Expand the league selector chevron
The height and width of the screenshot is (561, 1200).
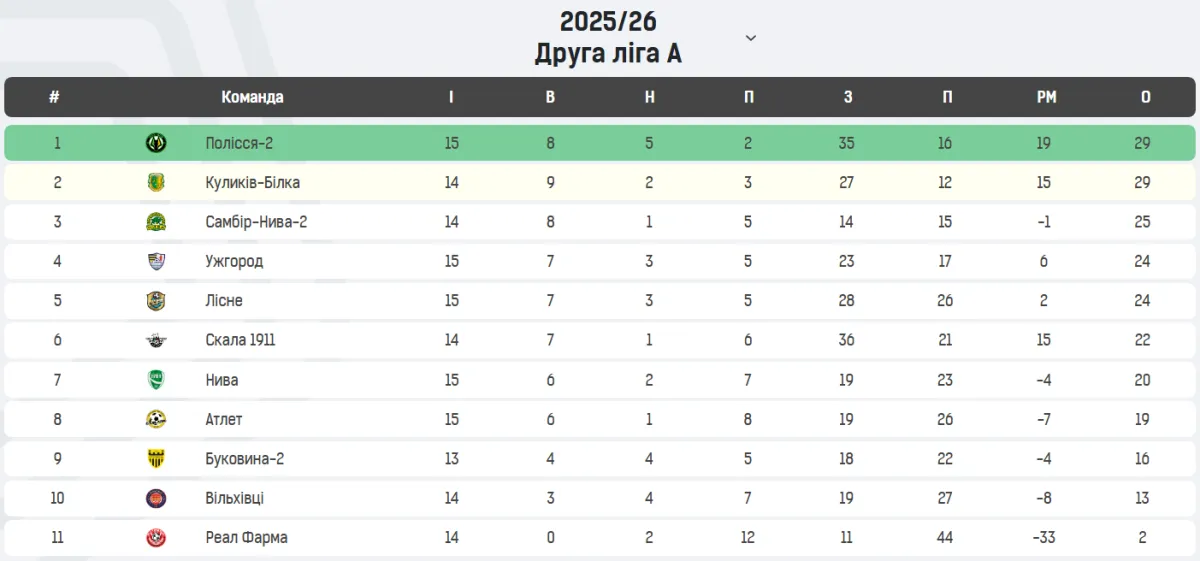[751, 38]
